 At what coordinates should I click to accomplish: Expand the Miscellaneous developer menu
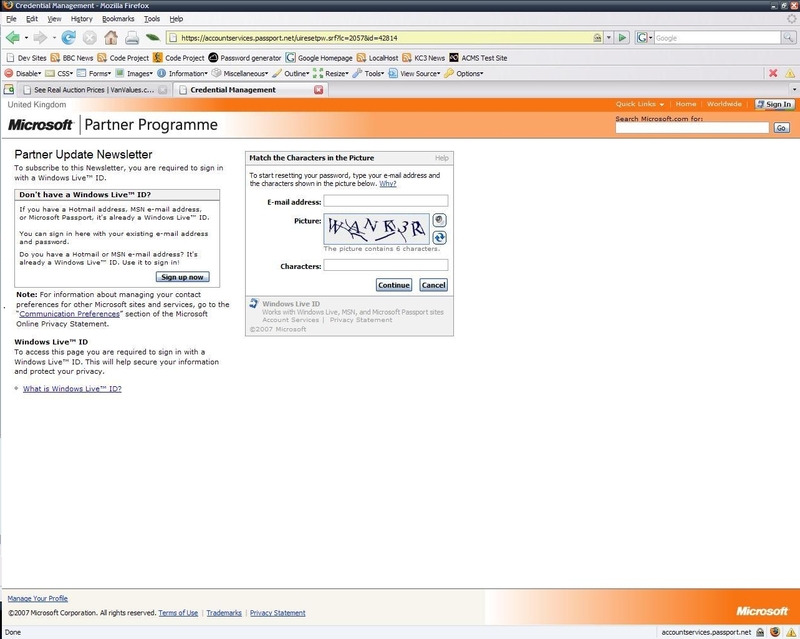[240, 73]
